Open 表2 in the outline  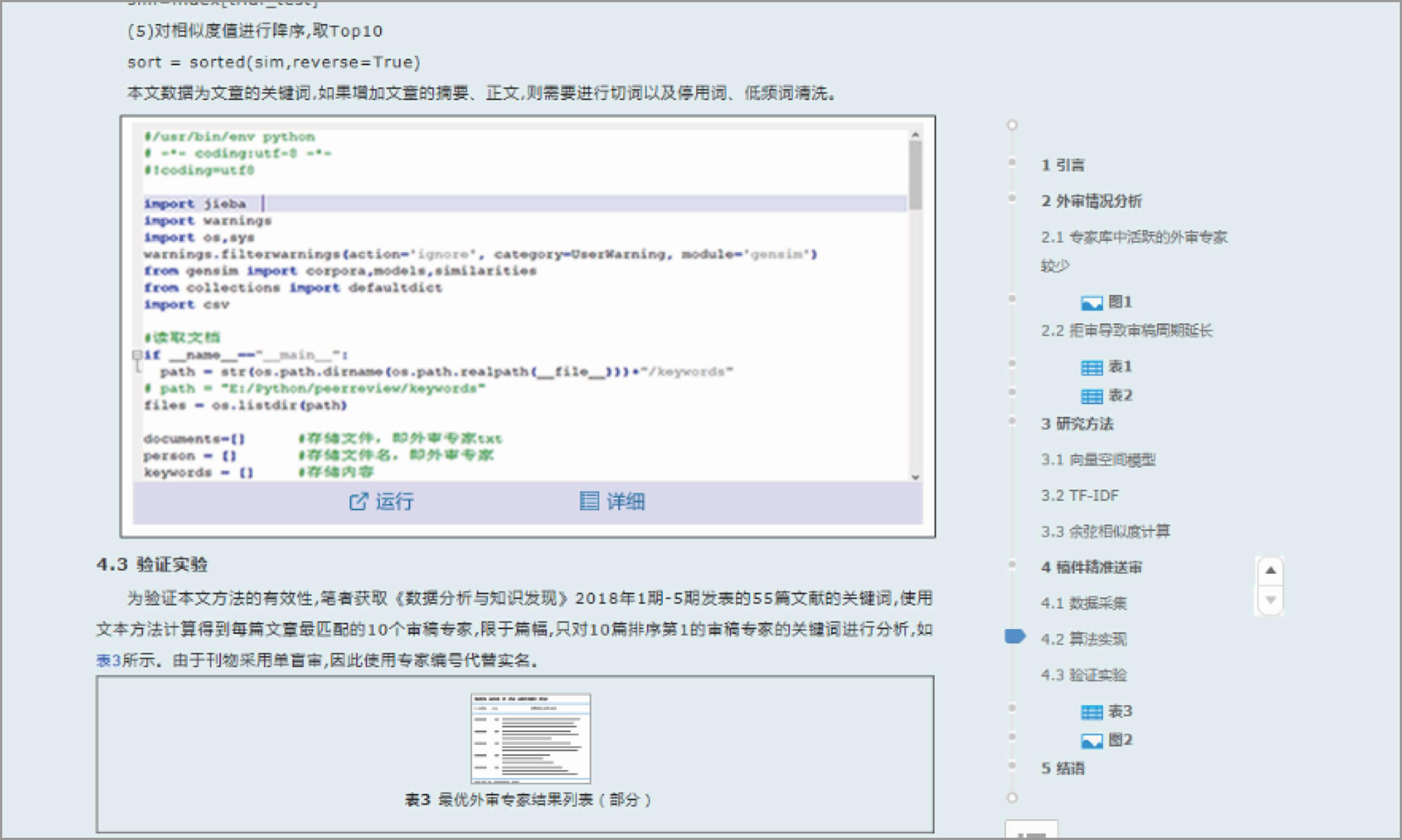tap(1120, 395)
